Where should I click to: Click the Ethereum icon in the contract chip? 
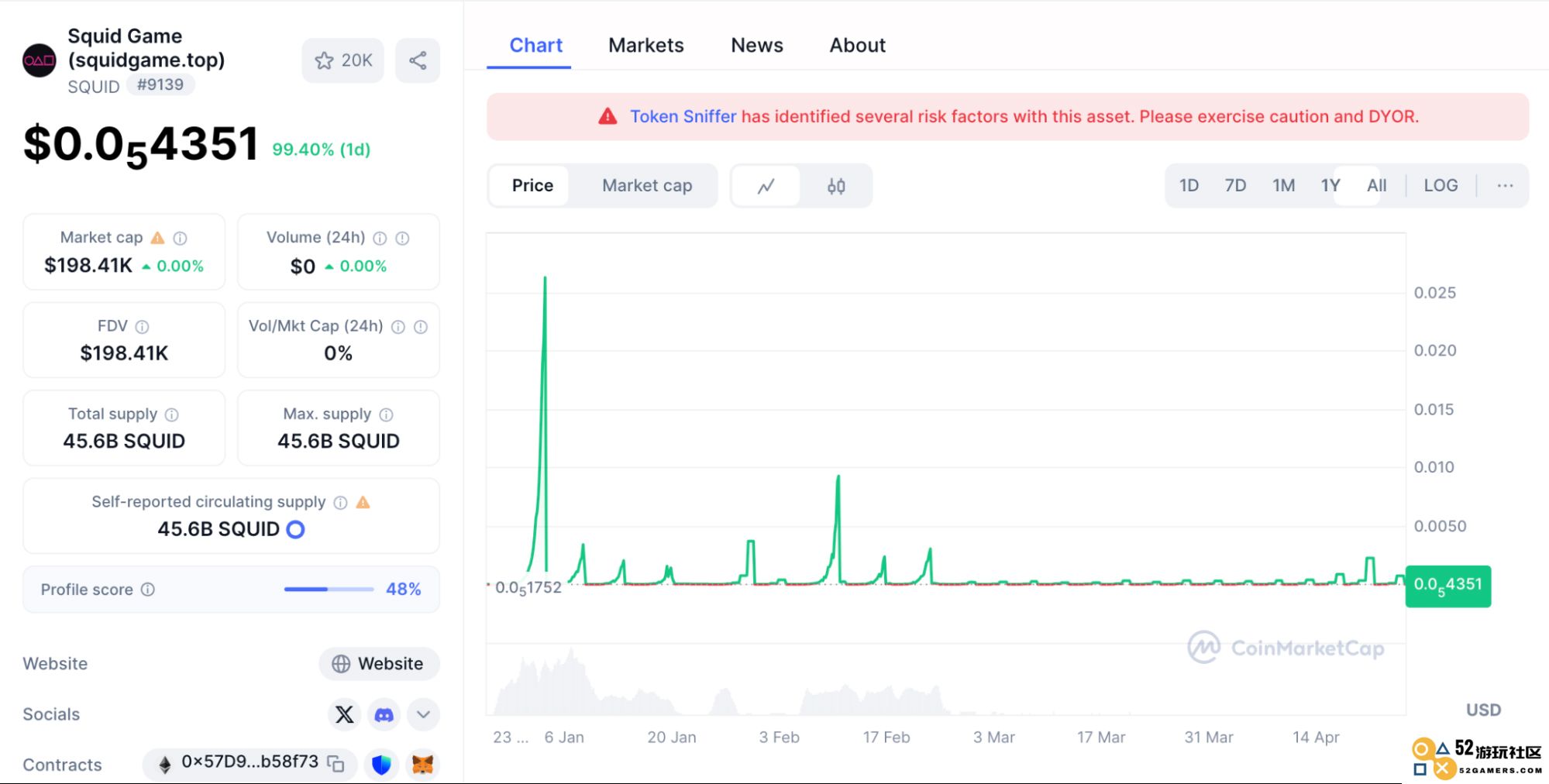(x=164, y=765)
